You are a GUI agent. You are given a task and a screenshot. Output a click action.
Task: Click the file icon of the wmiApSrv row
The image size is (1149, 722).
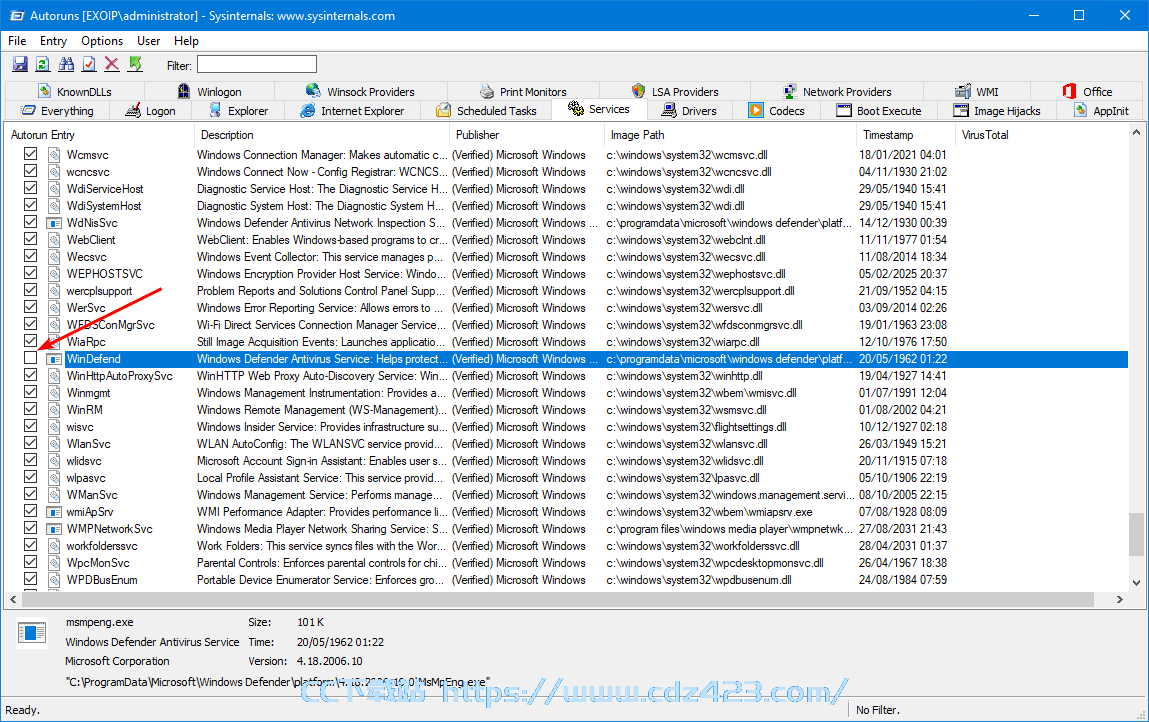coord(54,512)
